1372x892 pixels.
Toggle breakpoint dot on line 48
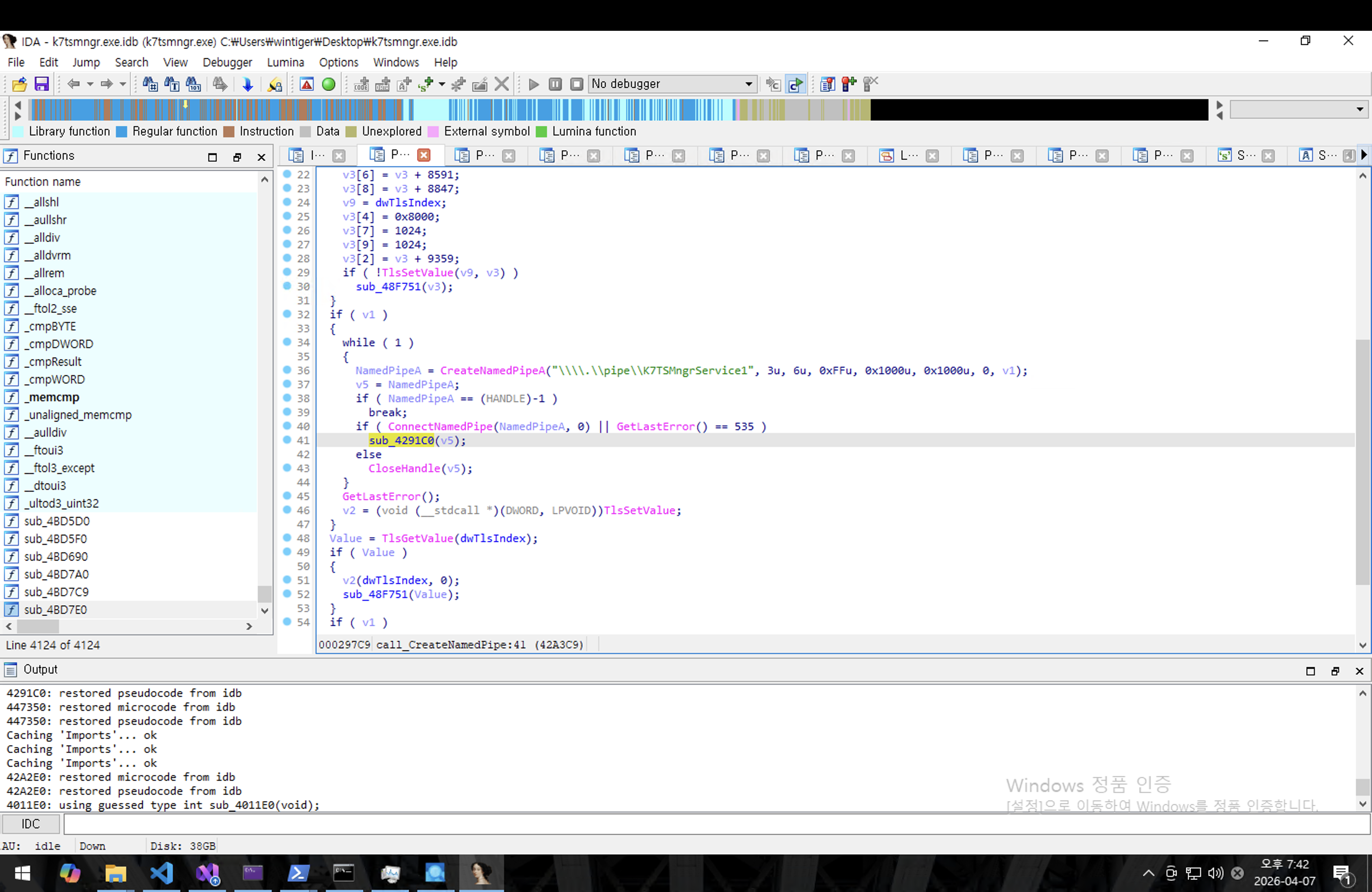point(287,537)
